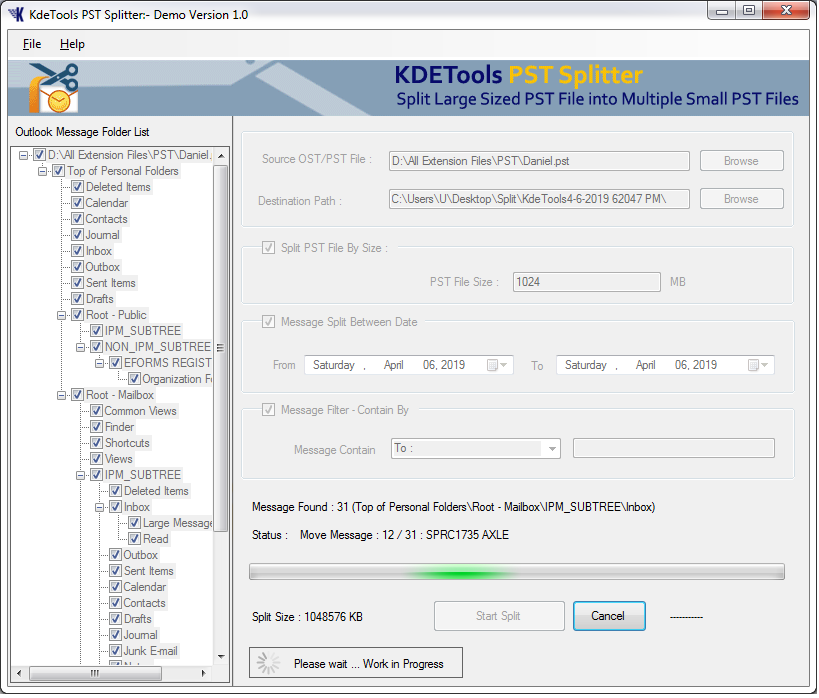Click the KdeTools title bar app icon
Viewport: 819px width, 698px height.
(16, 14)
